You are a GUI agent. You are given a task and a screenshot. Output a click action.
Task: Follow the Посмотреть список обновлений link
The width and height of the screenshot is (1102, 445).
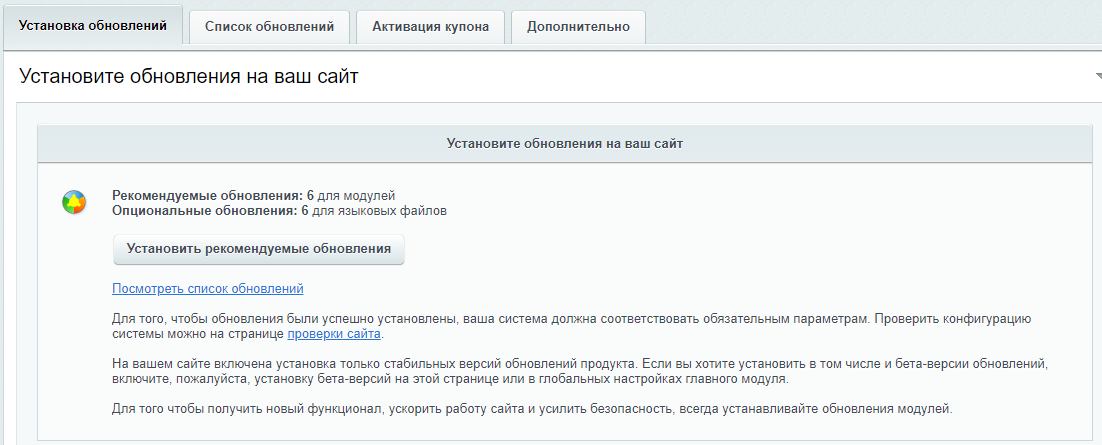[x=208, y=289]
